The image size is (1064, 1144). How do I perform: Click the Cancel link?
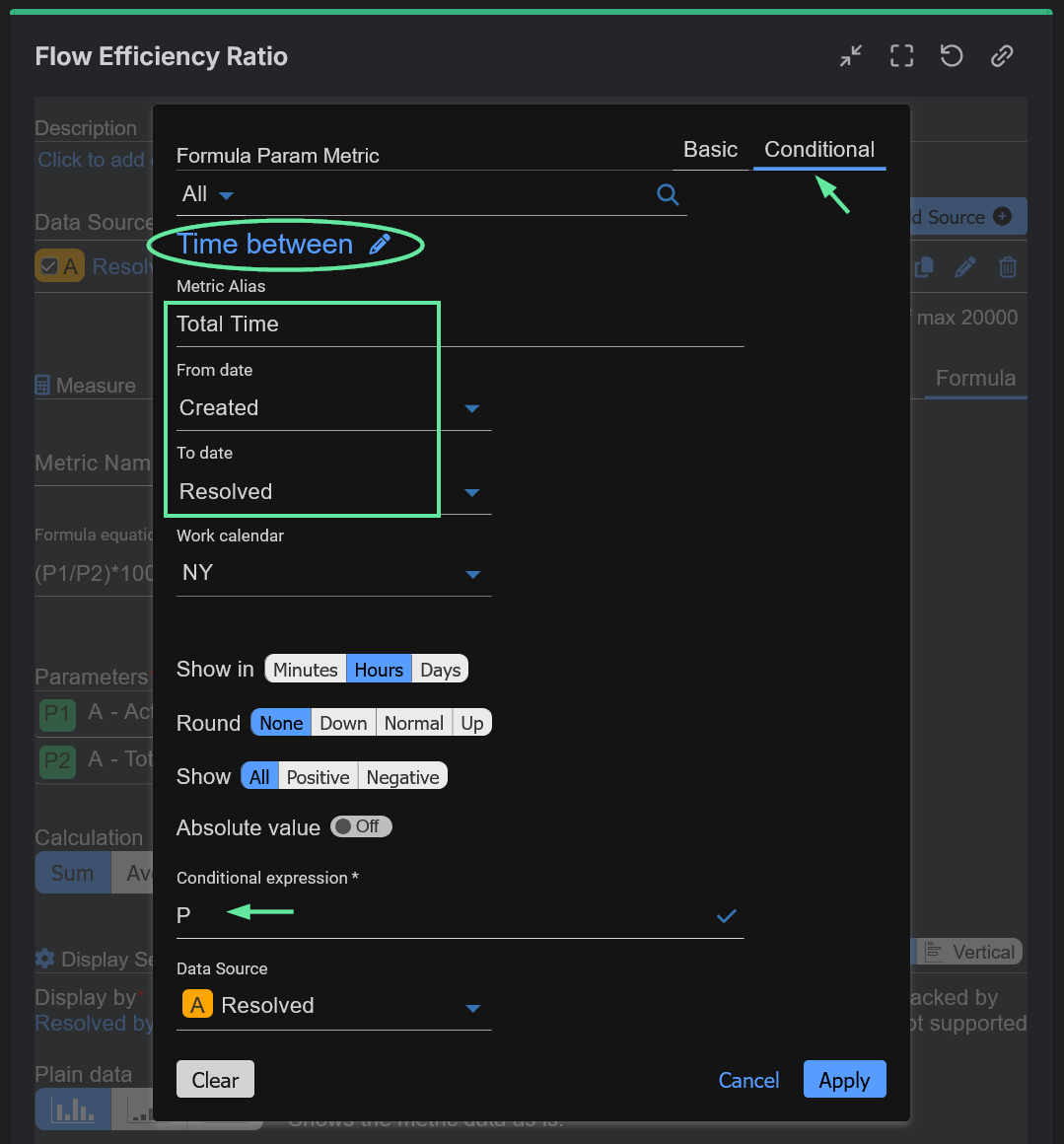[x=748, y=1080]
